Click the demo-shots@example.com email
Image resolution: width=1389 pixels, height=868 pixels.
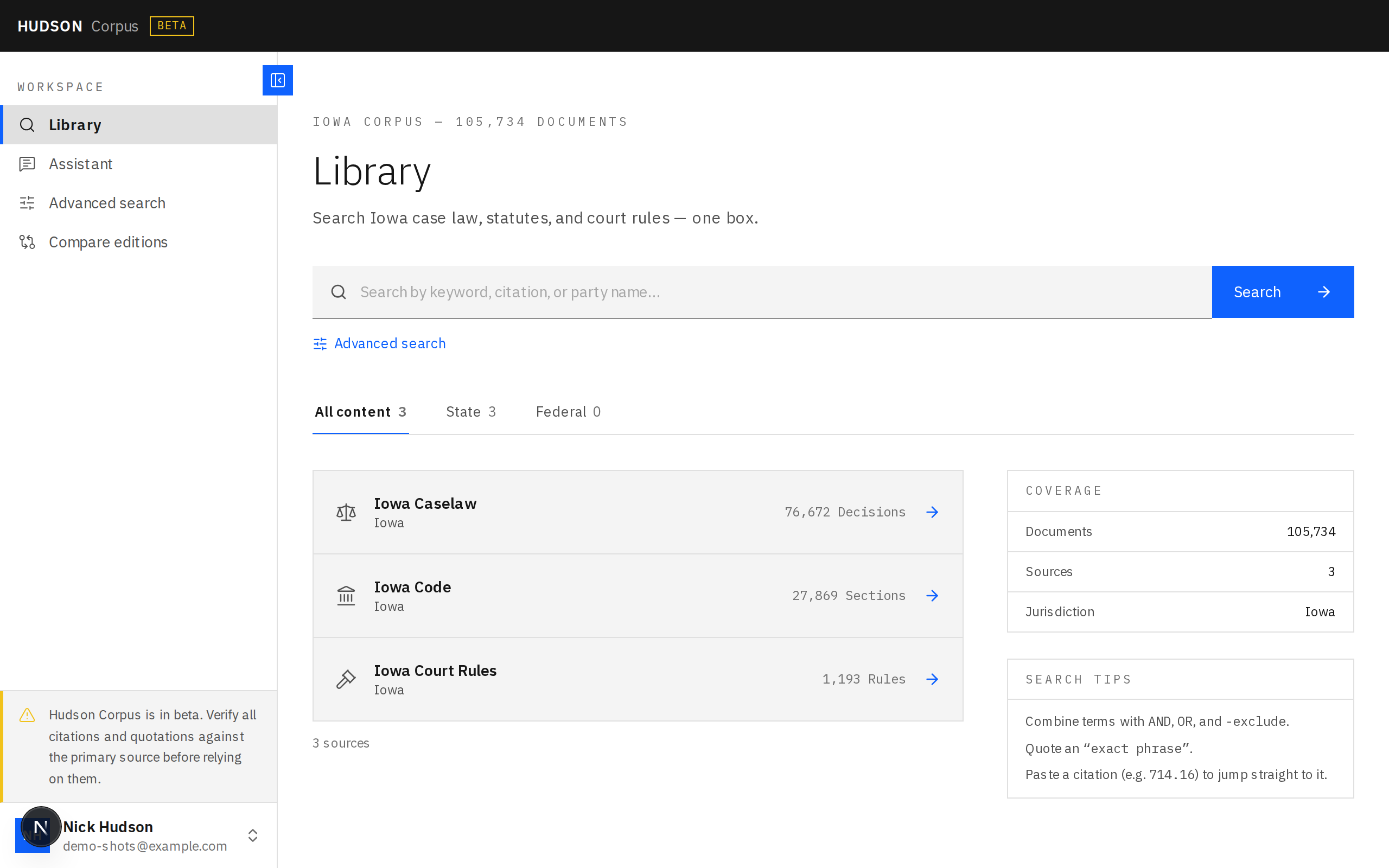(x=145, y=846)
